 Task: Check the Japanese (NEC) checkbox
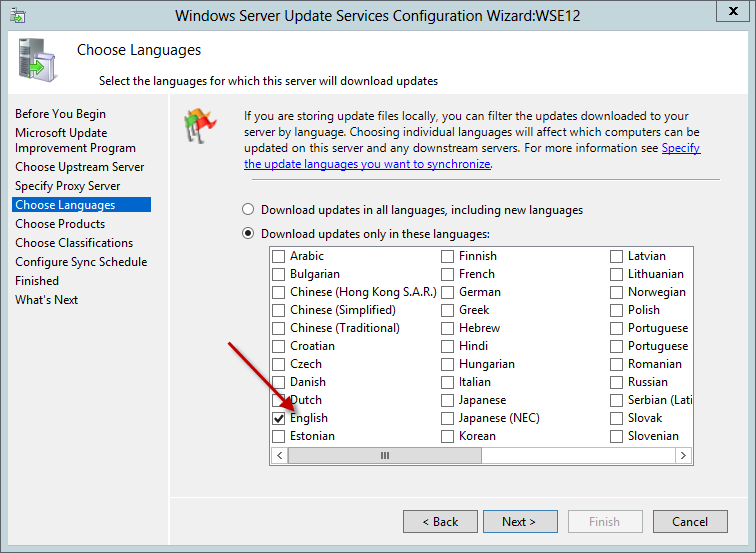click(x=448, y=418)
